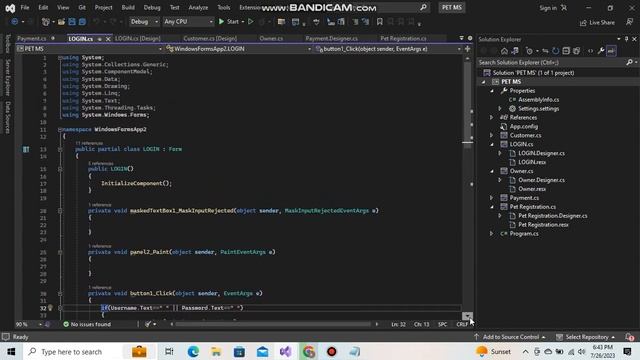Open the Analyze menu

(198, 7)
